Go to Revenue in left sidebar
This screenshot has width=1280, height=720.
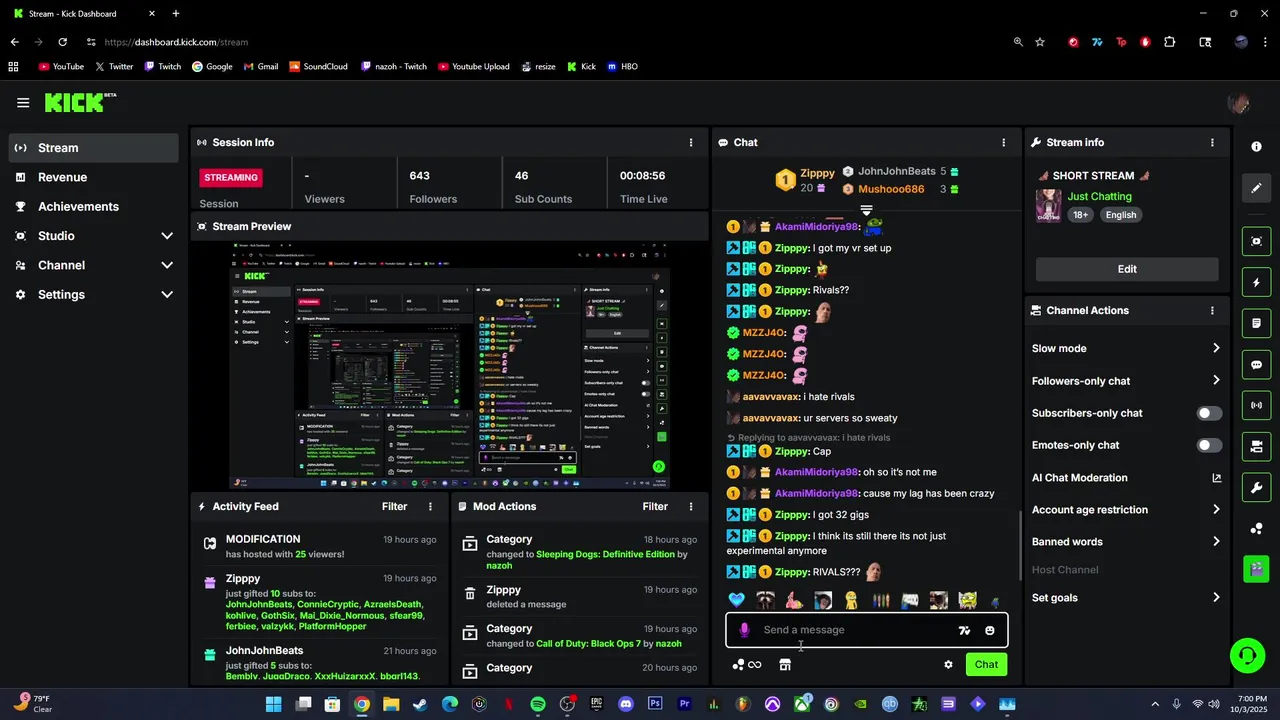pos(94,177)
